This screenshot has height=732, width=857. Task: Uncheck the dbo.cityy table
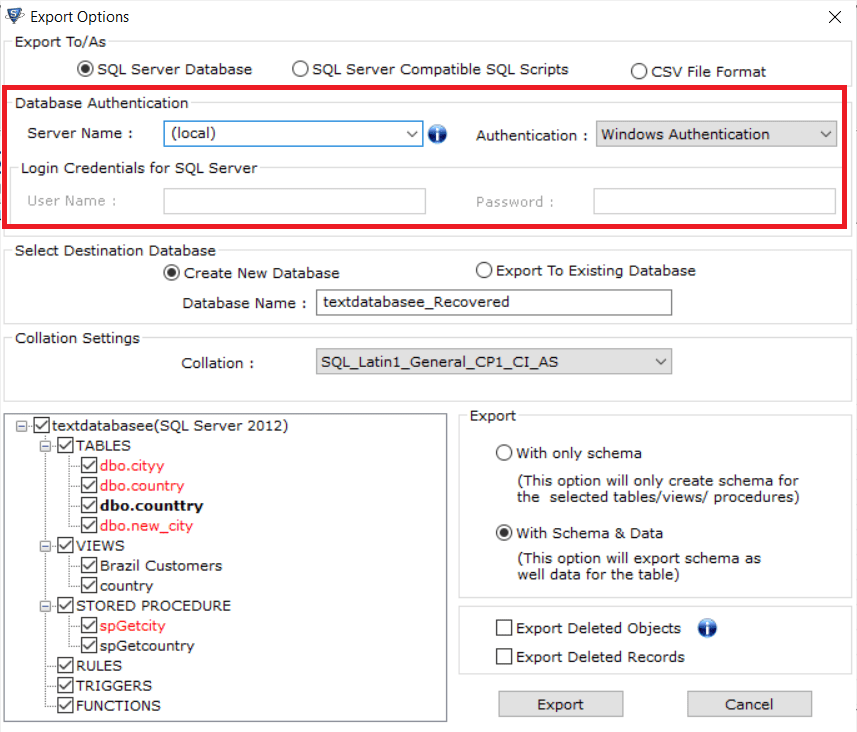pos(89,465)
